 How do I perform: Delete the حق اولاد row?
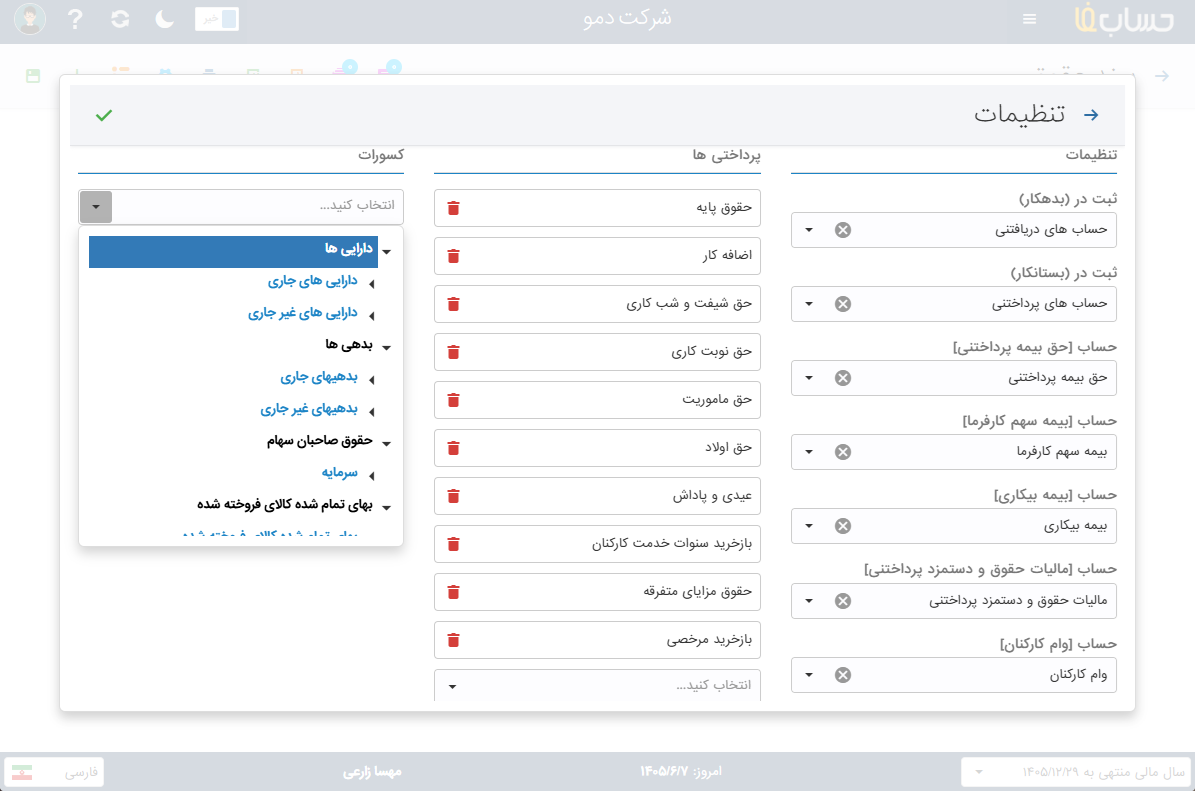pos(453,448)
